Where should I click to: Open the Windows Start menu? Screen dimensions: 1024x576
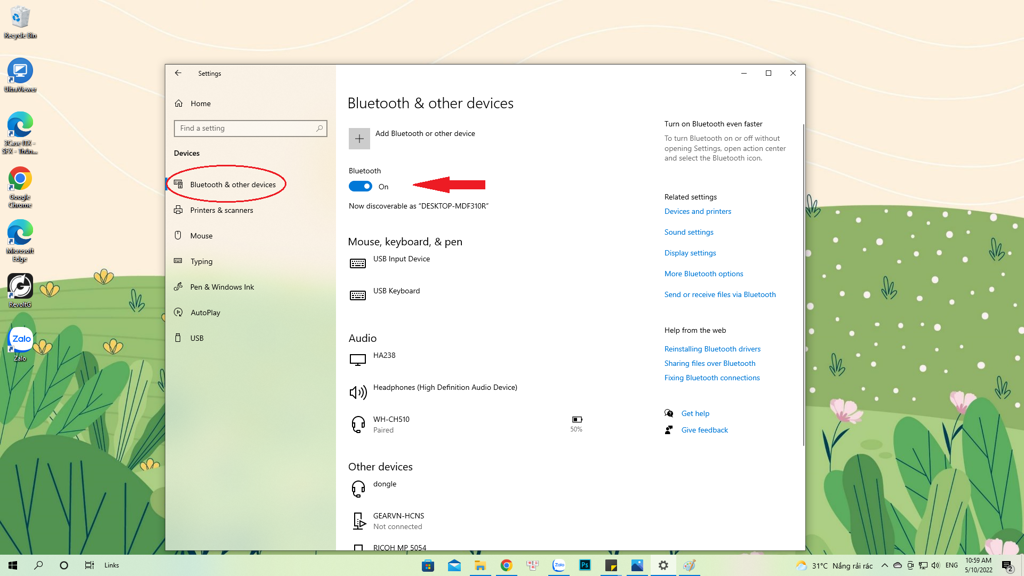pos(12,566)
